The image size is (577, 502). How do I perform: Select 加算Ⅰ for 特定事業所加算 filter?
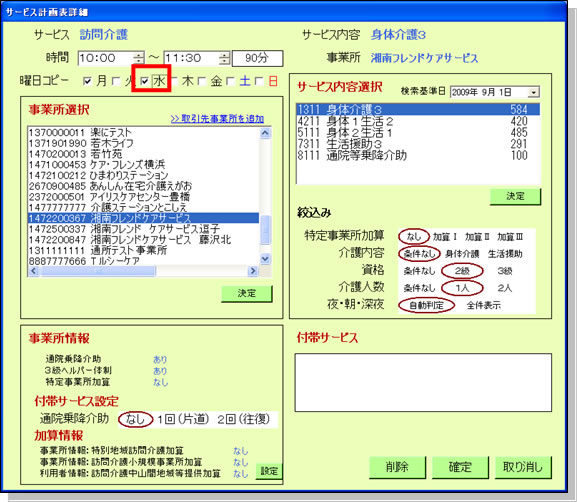tap(445, 237)
